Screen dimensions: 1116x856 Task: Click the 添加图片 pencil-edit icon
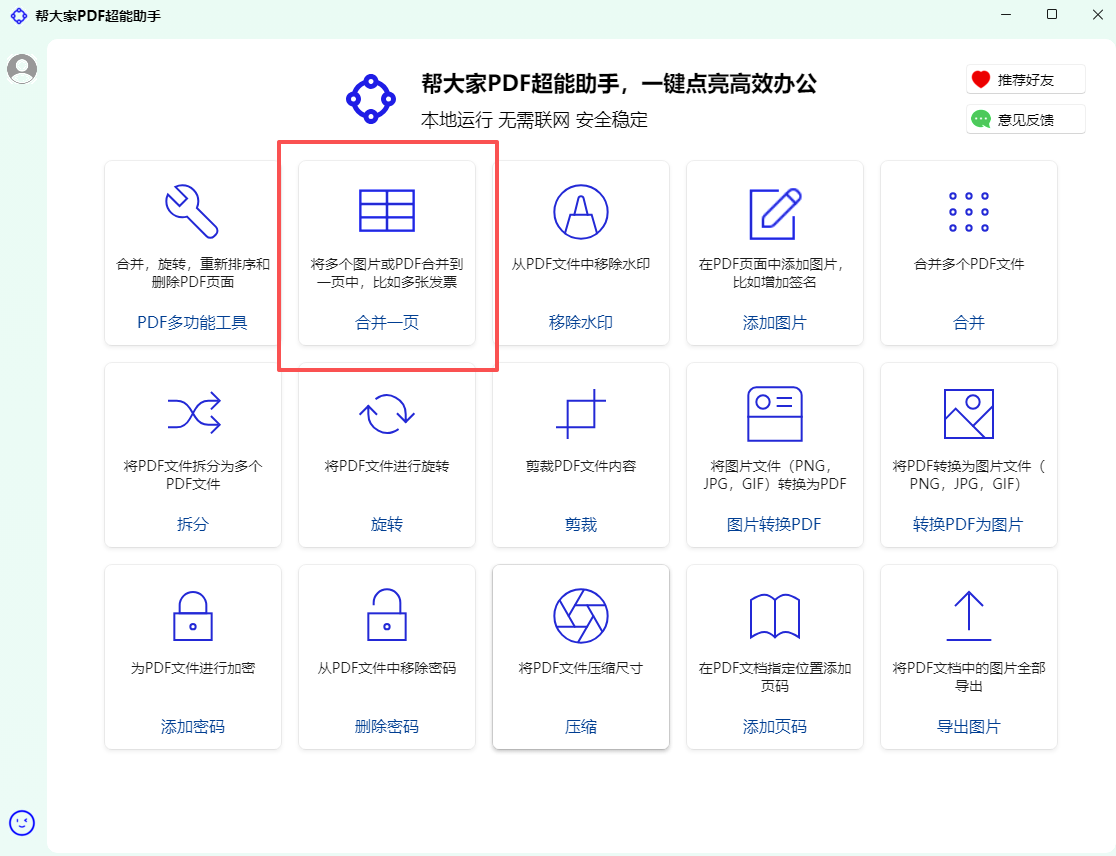coord(775,211)
